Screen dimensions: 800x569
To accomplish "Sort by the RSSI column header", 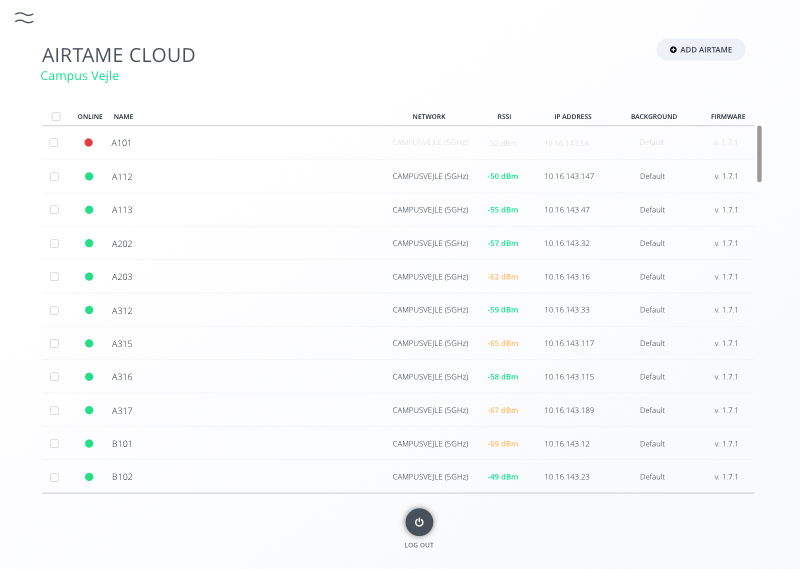I will [504, 116].
